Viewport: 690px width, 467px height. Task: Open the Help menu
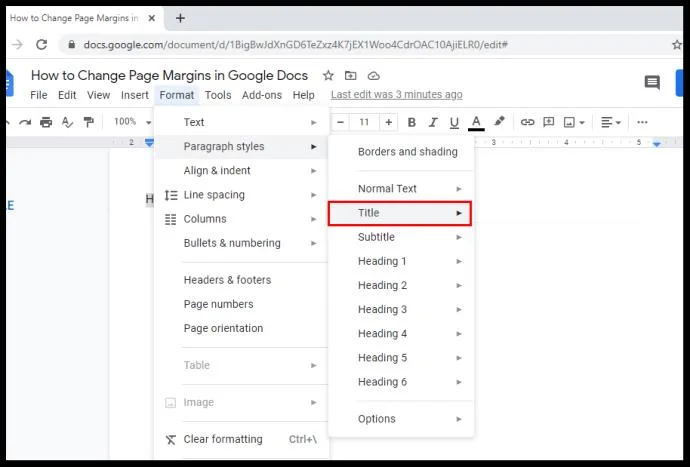304,95
